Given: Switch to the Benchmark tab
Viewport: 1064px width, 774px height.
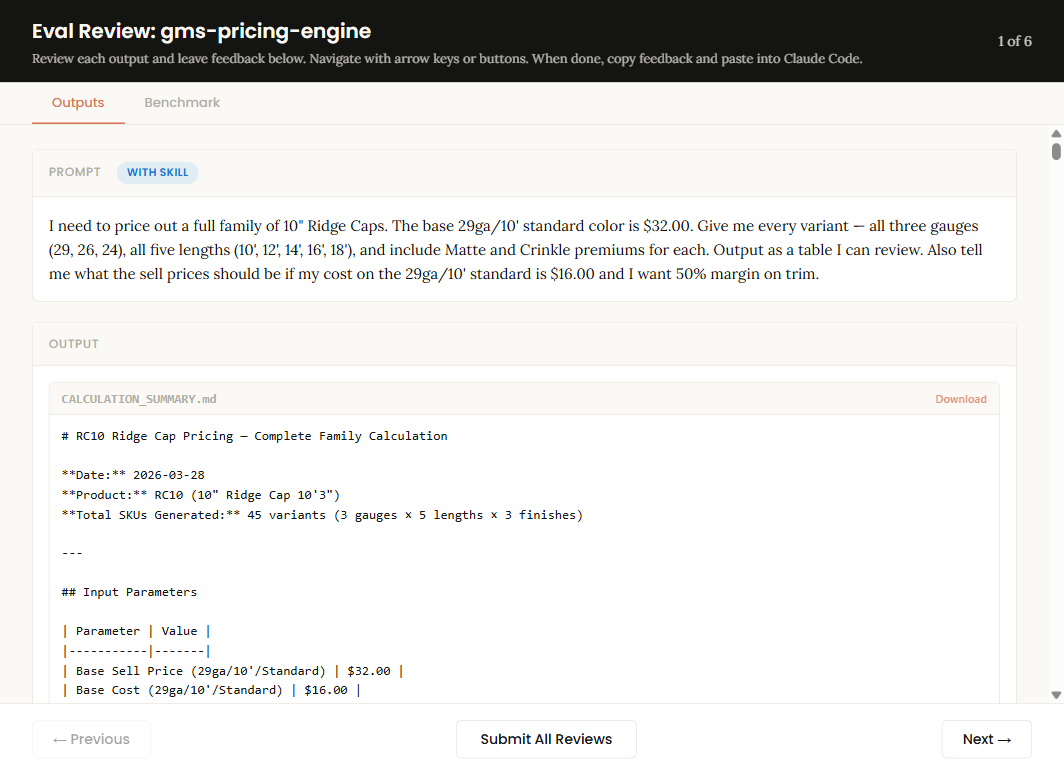Looking at the screenshot, I should (182, 102).
